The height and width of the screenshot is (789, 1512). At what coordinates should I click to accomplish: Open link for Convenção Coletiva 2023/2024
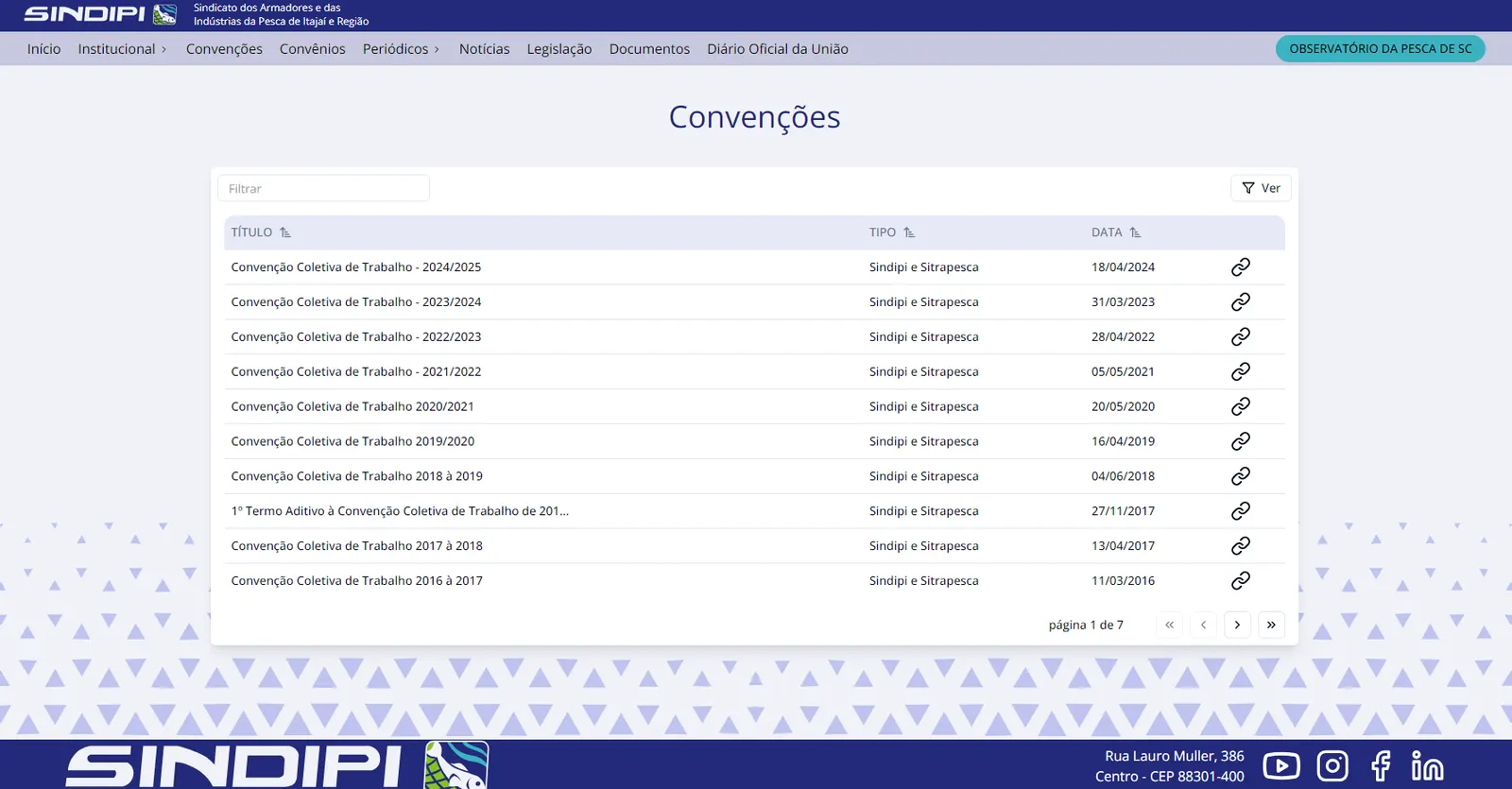(1241, 302)
